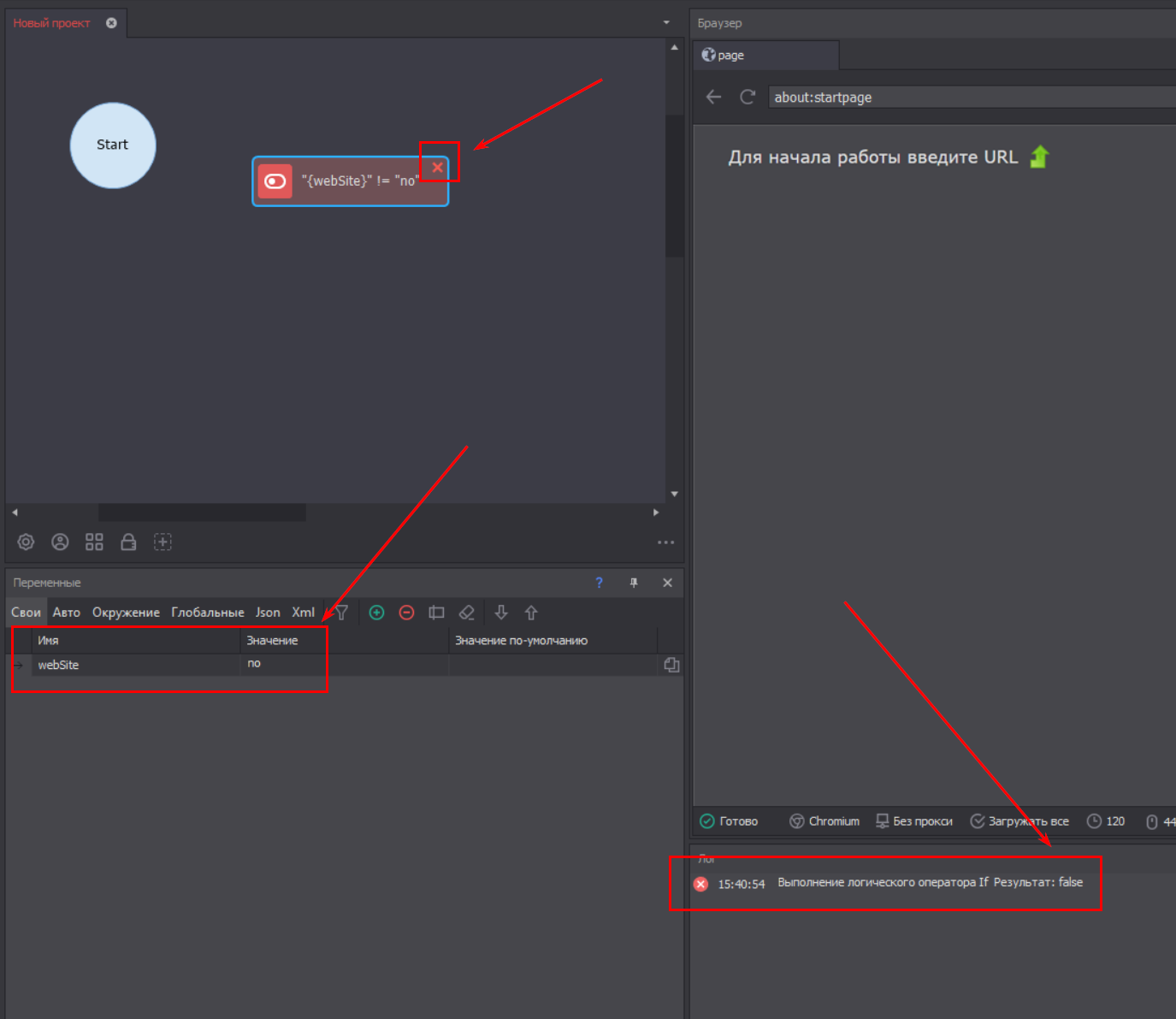This screenshot has width=1176, height=1019.
Task: Sort by the Имя column header
Action: point(135,641)
